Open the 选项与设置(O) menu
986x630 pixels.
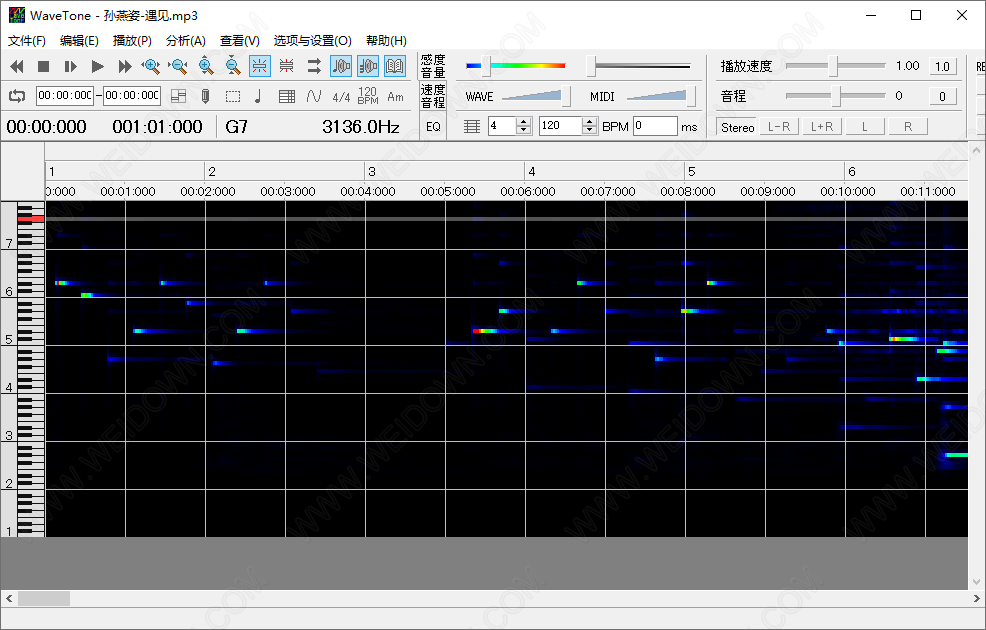click(x=313, y=41)
